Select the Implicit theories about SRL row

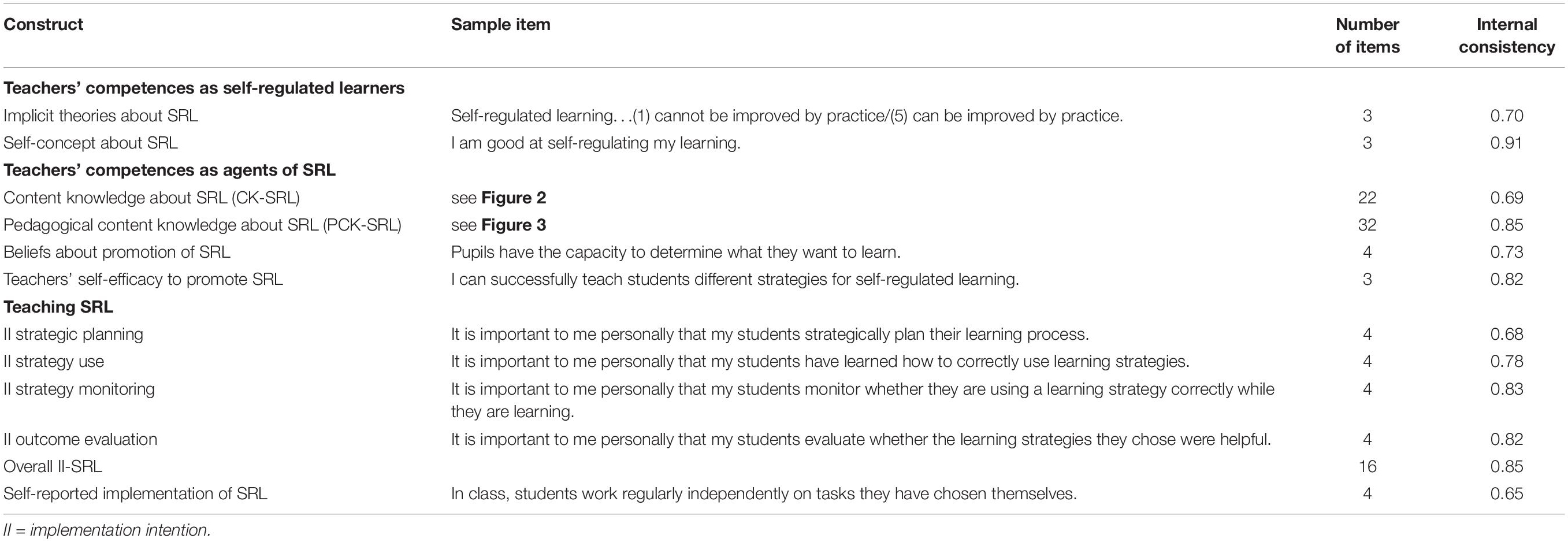(784, 116)
